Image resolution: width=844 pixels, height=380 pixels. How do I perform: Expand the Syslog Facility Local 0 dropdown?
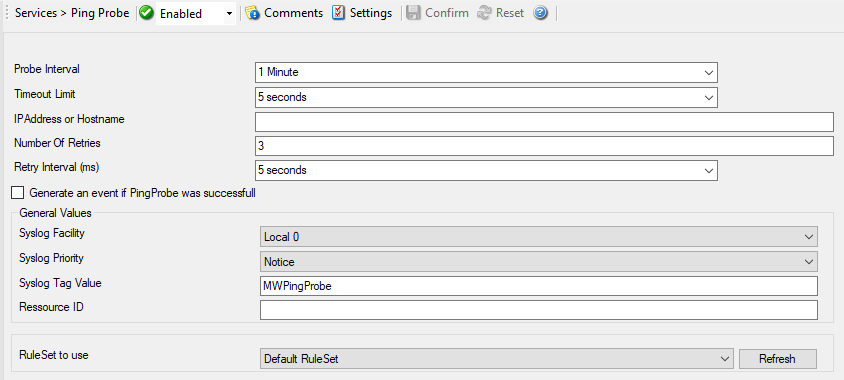[539, 237]
